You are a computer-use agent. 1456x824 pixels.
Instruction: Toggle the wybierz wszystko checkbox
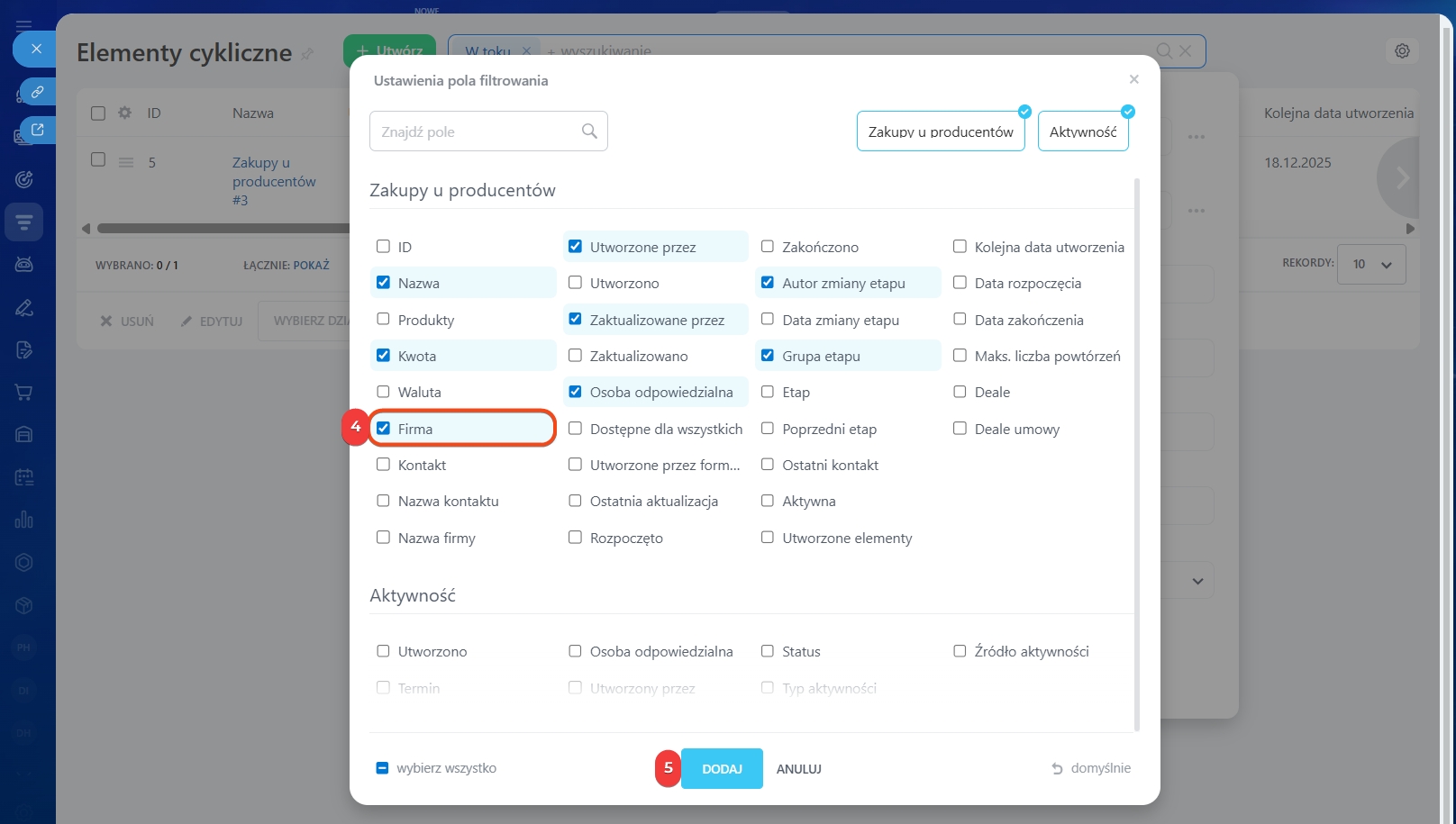[382, 768]
